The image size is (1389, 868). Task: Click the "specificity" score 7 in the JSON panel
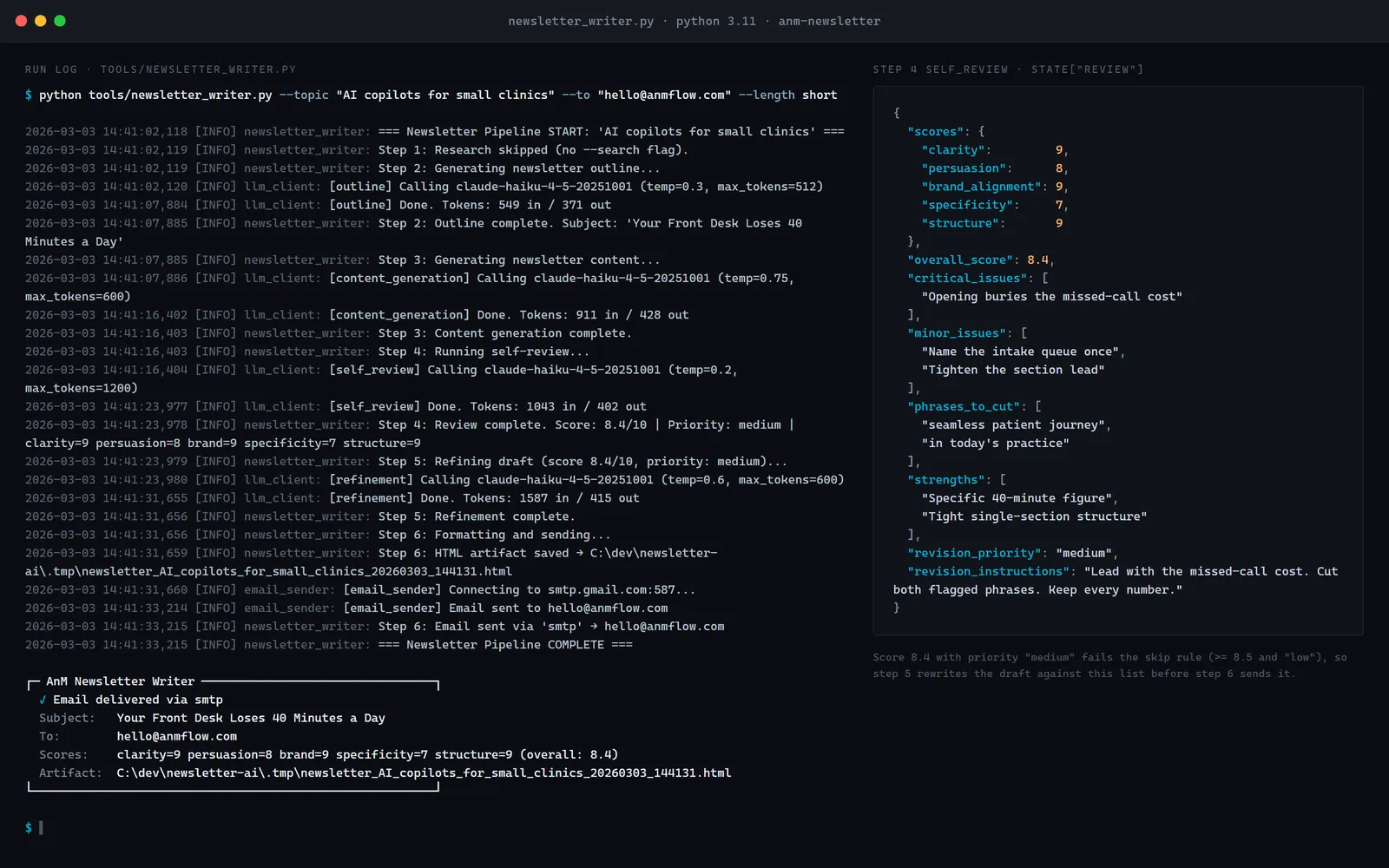tap(1059, 205)
